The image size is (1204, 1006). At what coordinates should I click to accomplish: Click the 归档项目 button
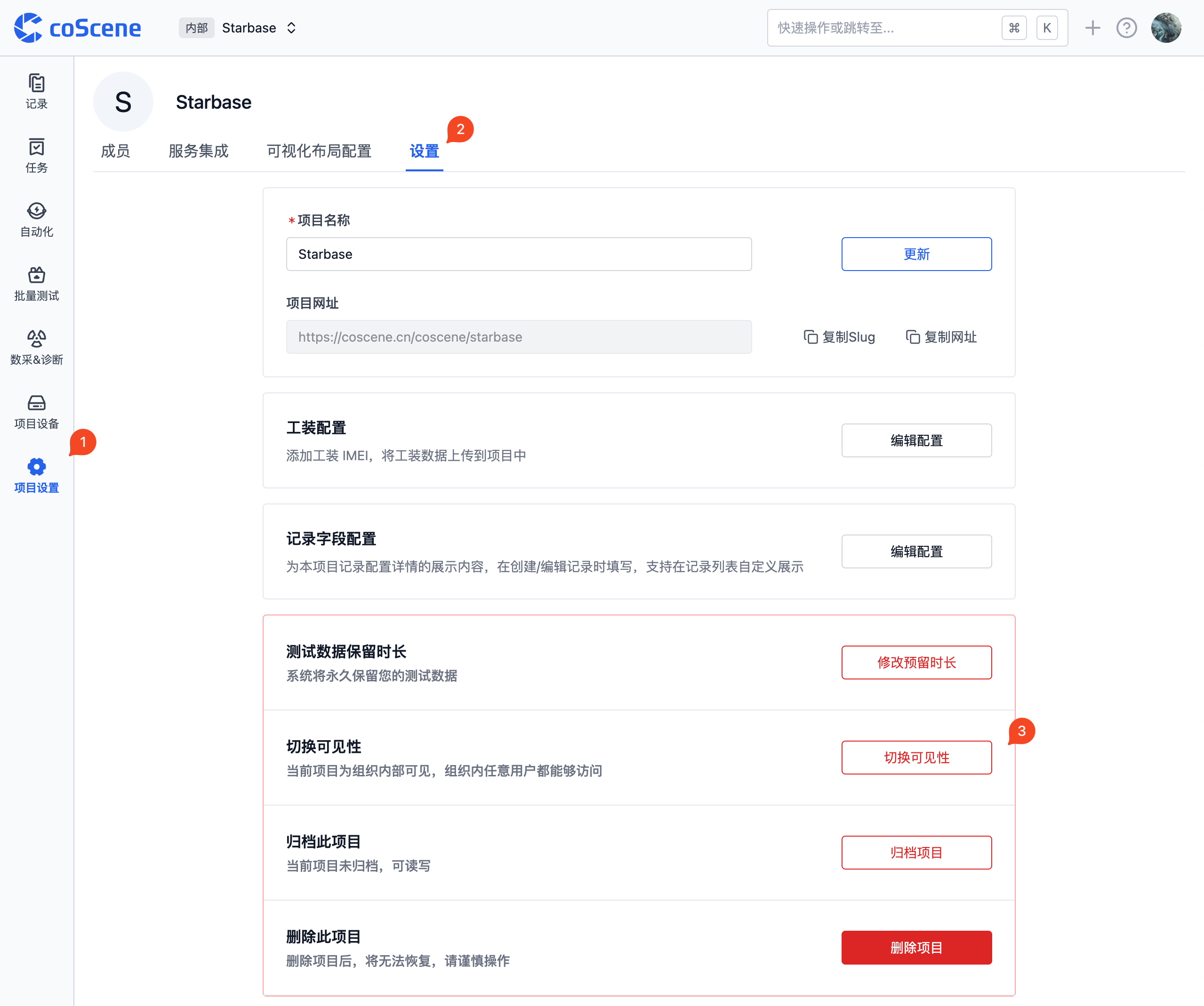click(916, 853)
